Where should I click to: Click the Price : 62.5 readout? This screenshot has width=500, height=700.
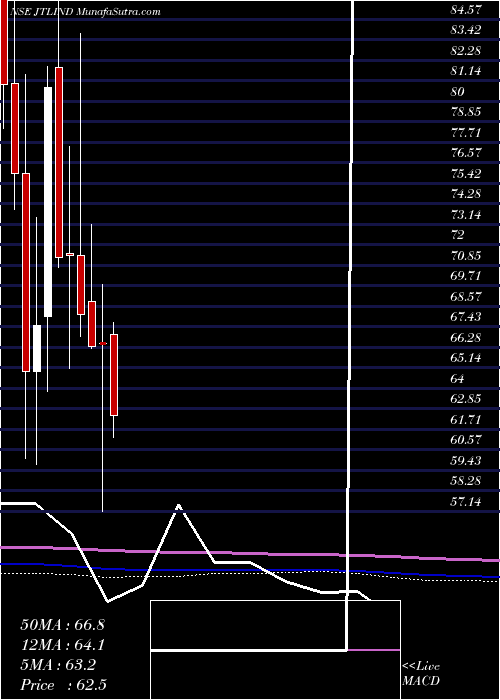(63, 685)
